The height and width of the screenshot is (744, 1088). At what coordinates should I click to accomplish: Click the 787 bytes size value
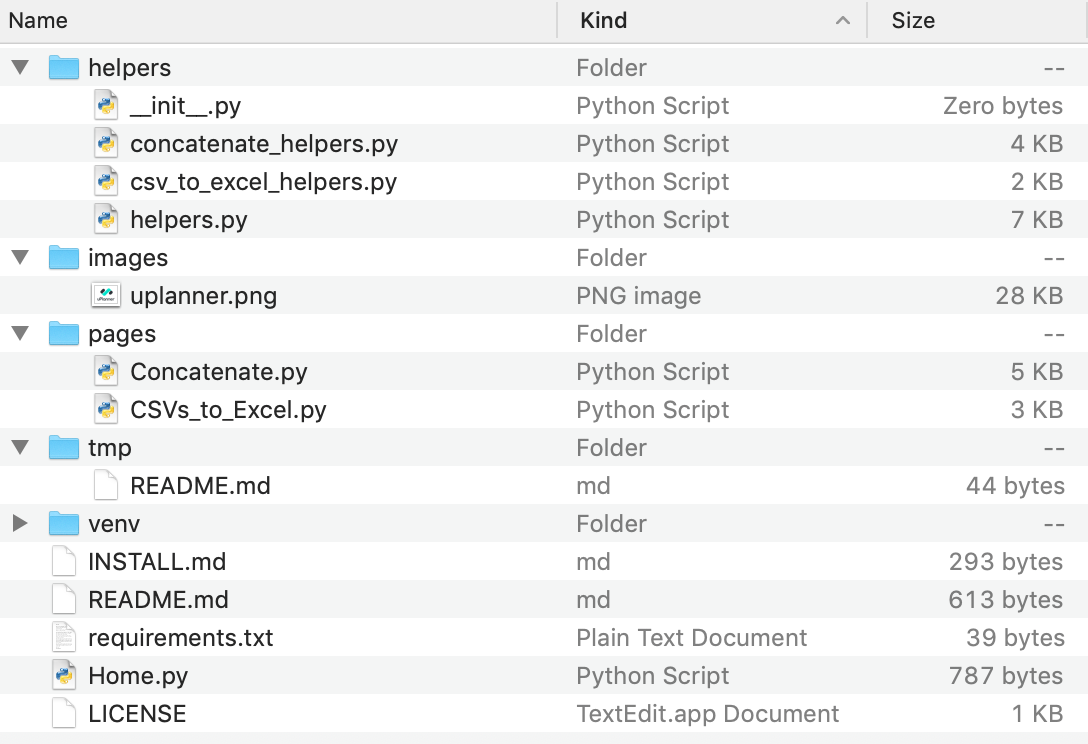(x=1005, y=675)
